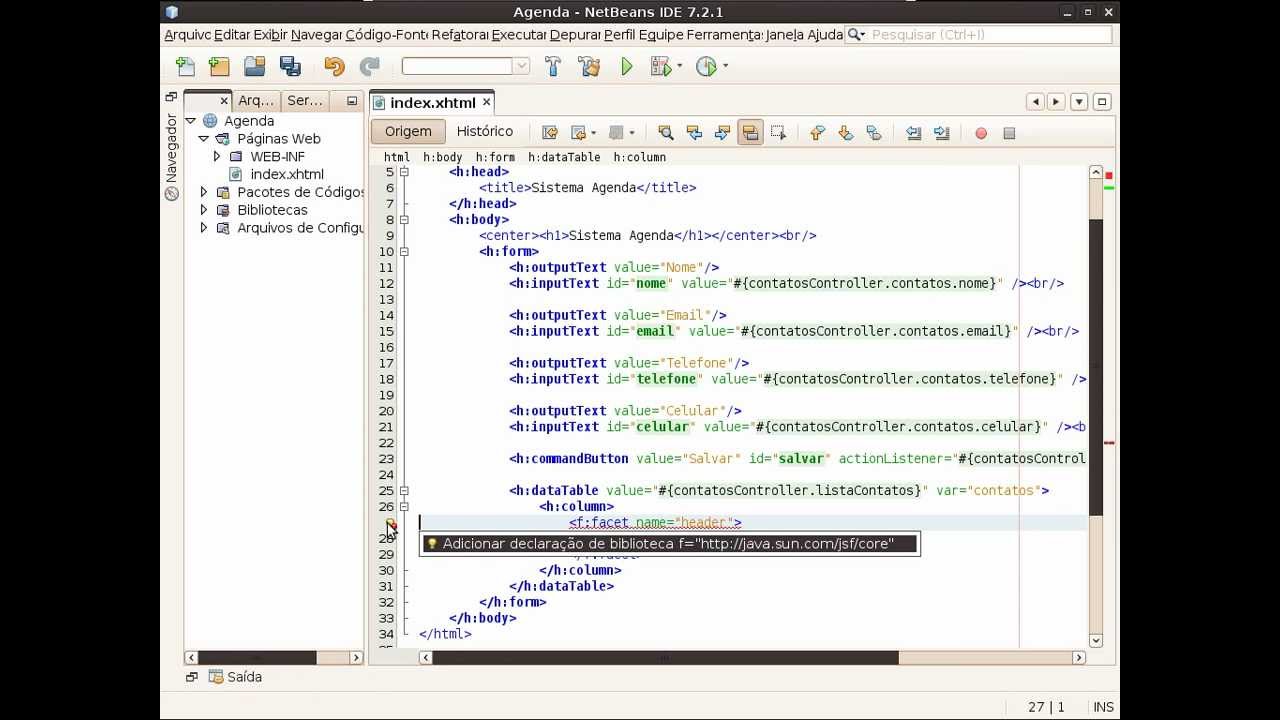The width and height of the screenshot is (1280, 720).
Task: Find the previous occurrence in editor
Action: [x=694, y=132]
